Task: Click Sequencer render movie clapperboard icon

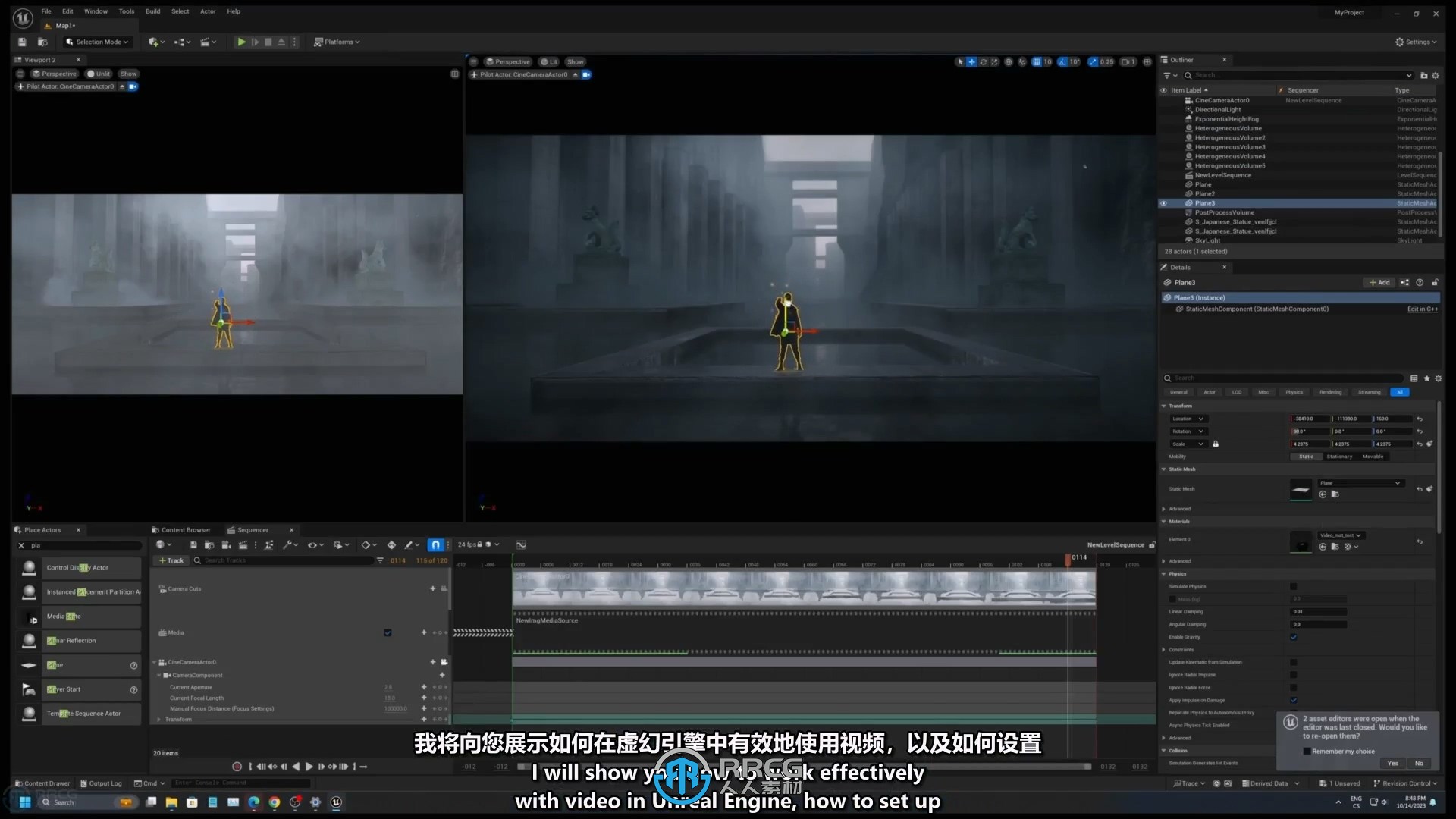Action: [x=243, y=544]
